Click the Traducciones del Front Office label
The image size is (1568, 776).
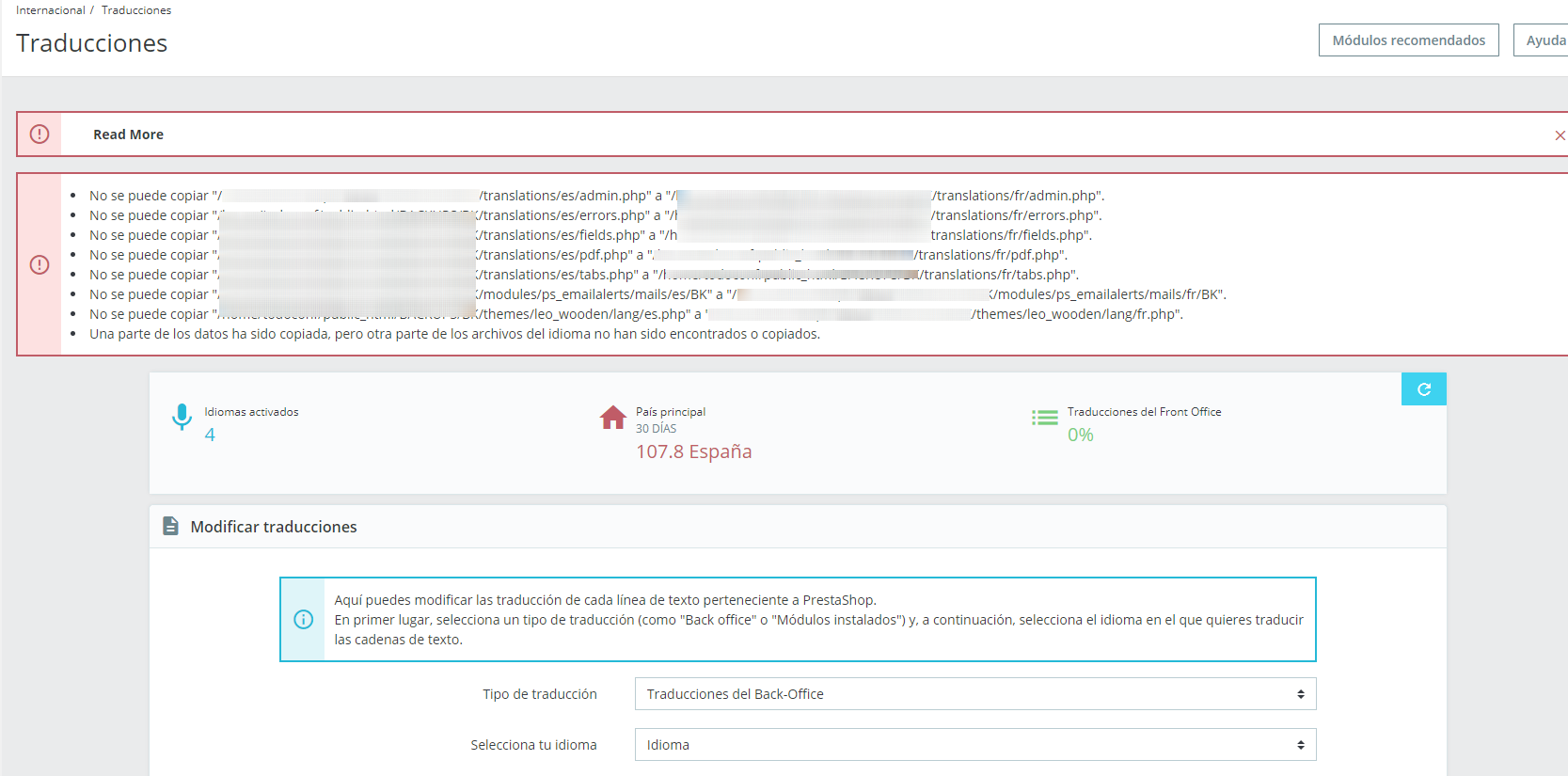[1145, 412]
